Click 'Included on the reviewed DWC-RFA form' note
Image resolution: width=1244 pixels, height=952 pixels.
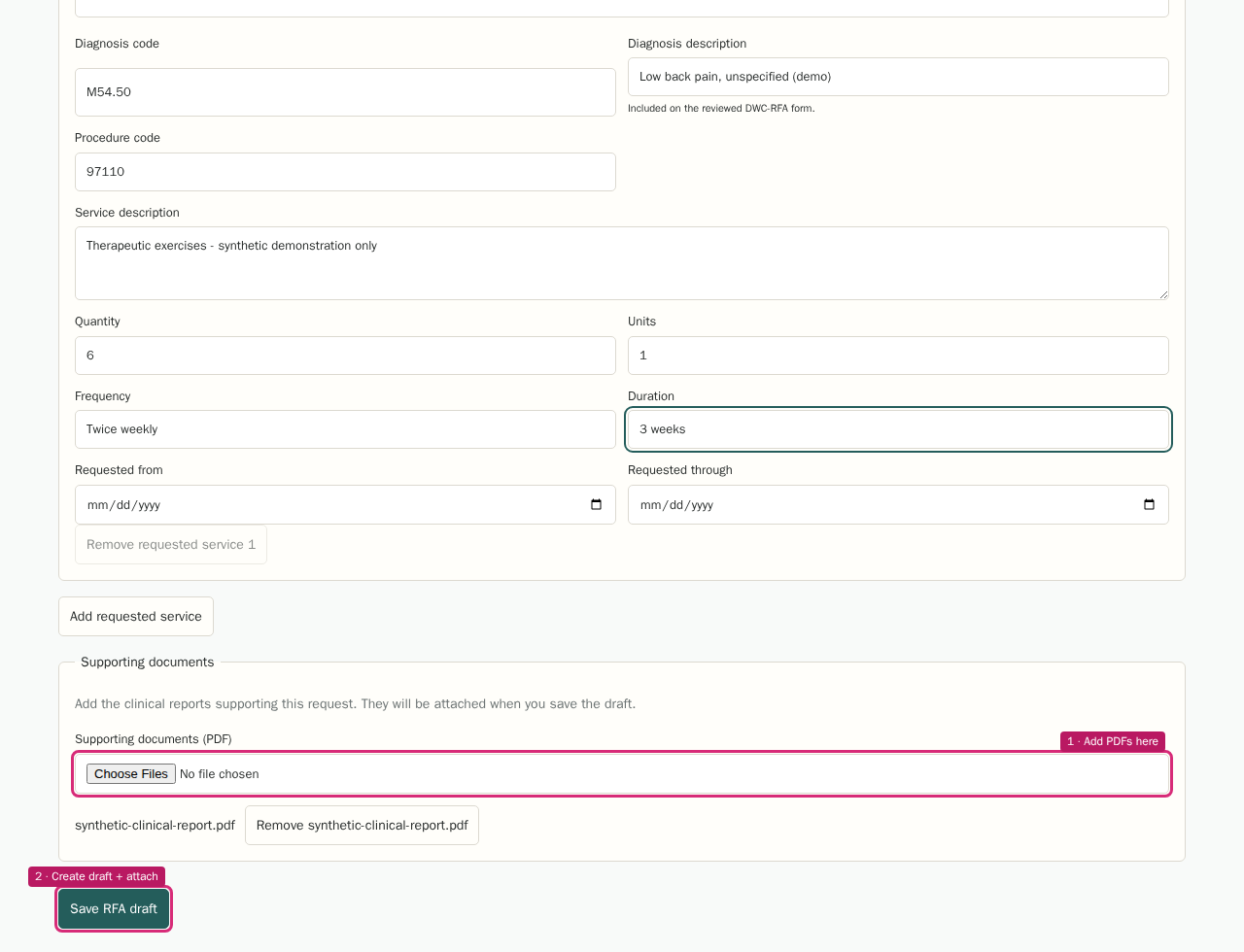click(721, 109)
